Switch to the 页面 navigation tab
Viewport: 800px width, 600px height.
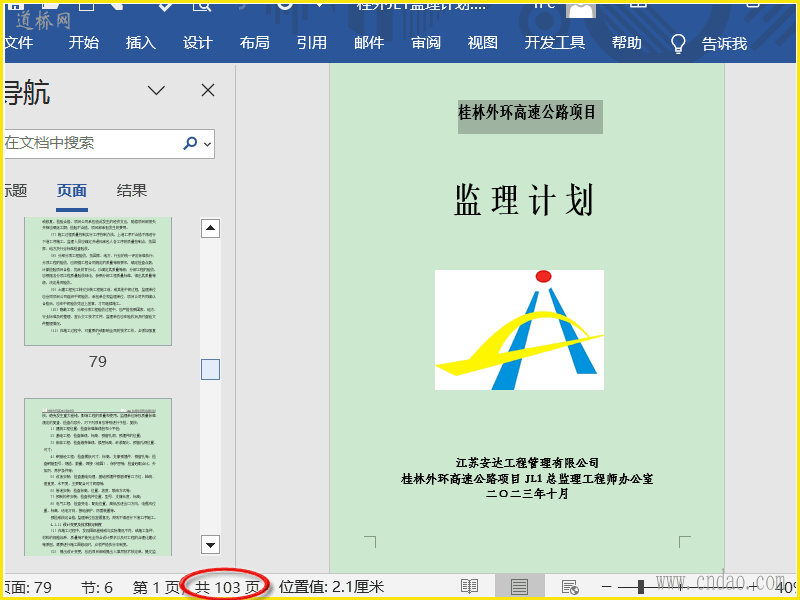(x=71, y=191)
